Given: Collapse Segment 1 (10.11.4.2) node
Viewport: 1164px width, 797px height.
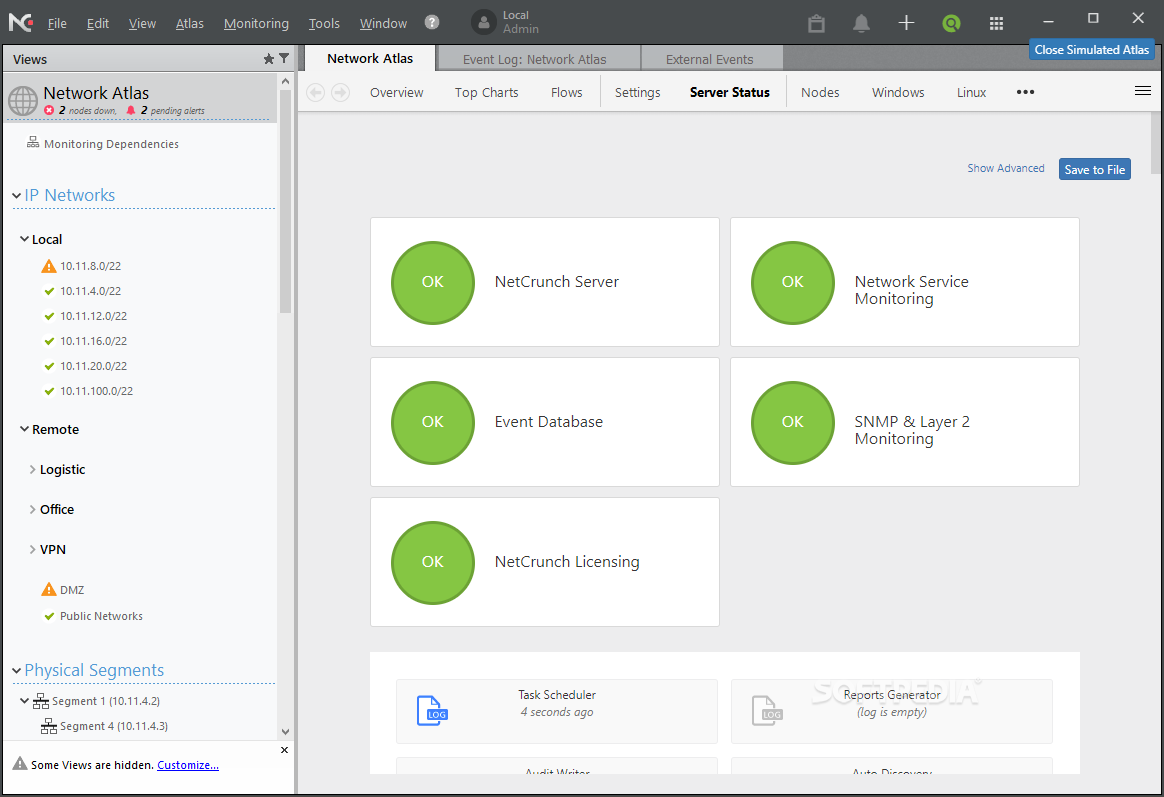Looking at the screenshot, I should click(24, 700).
